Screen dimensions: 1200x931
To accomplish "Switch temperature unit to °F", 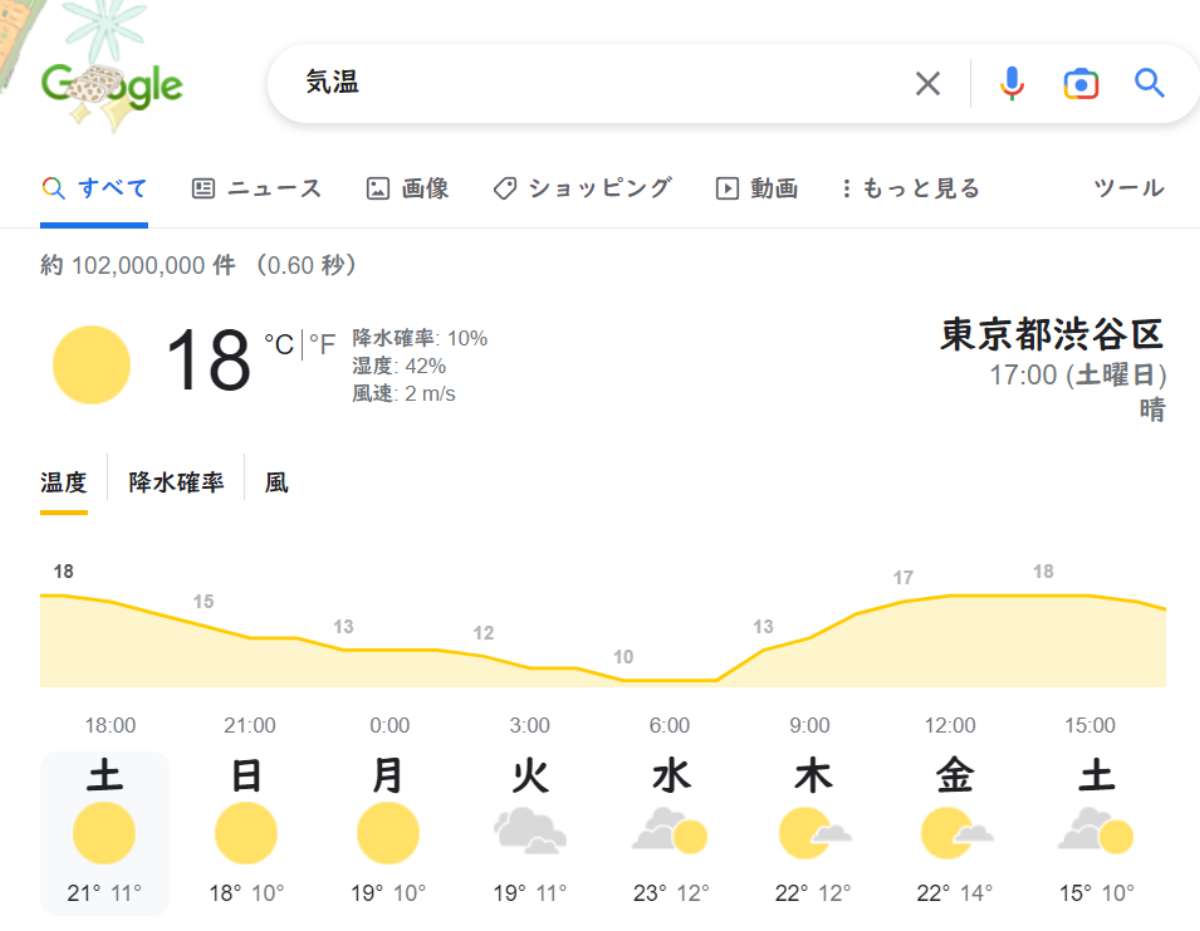I will 322,345.
